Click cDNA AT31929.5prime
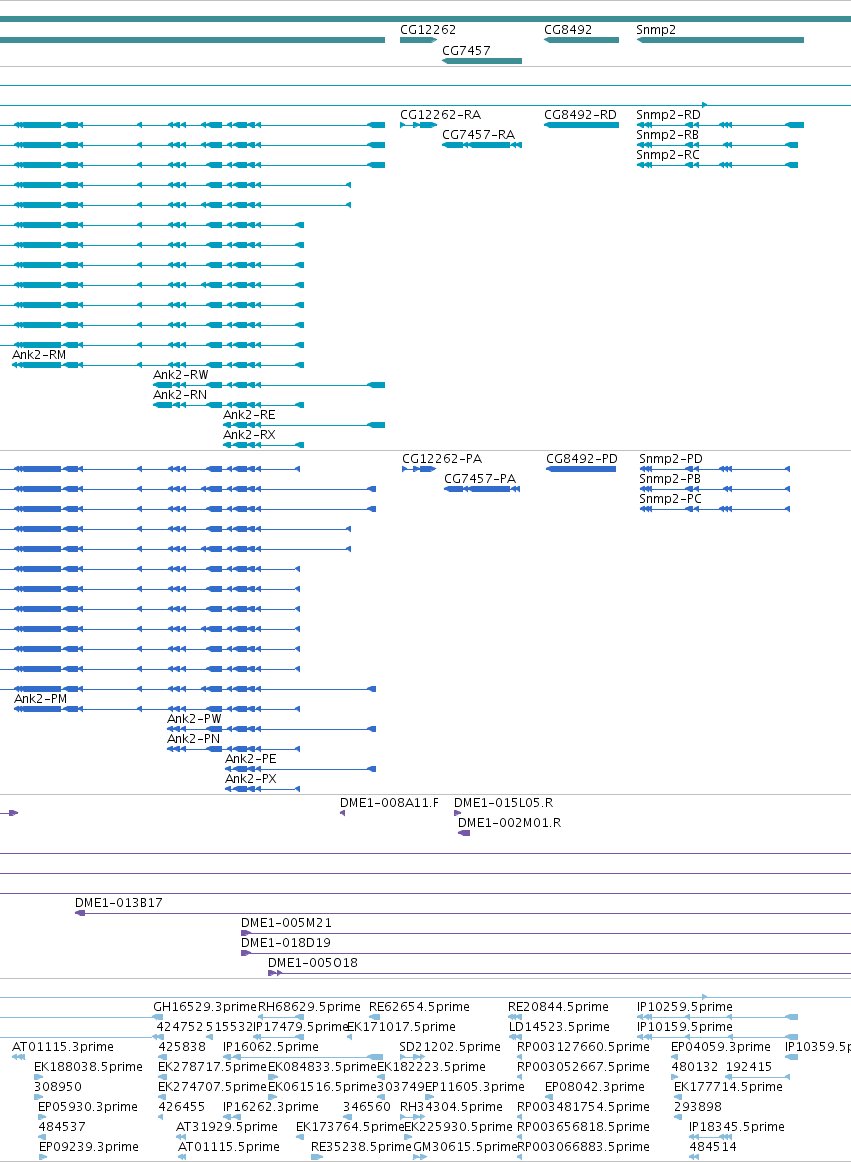This screenshot has width=851, height=1162. click(x=227, y=1126)
